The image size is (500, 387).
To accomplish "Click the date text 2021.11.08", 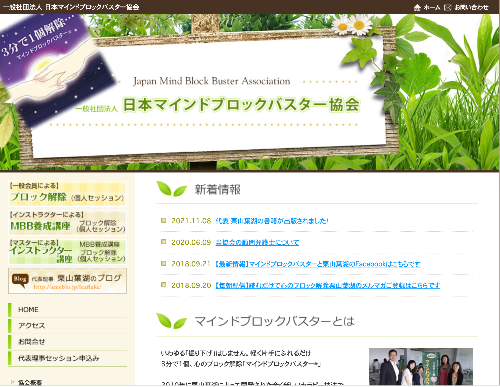I will pos(191,221).
